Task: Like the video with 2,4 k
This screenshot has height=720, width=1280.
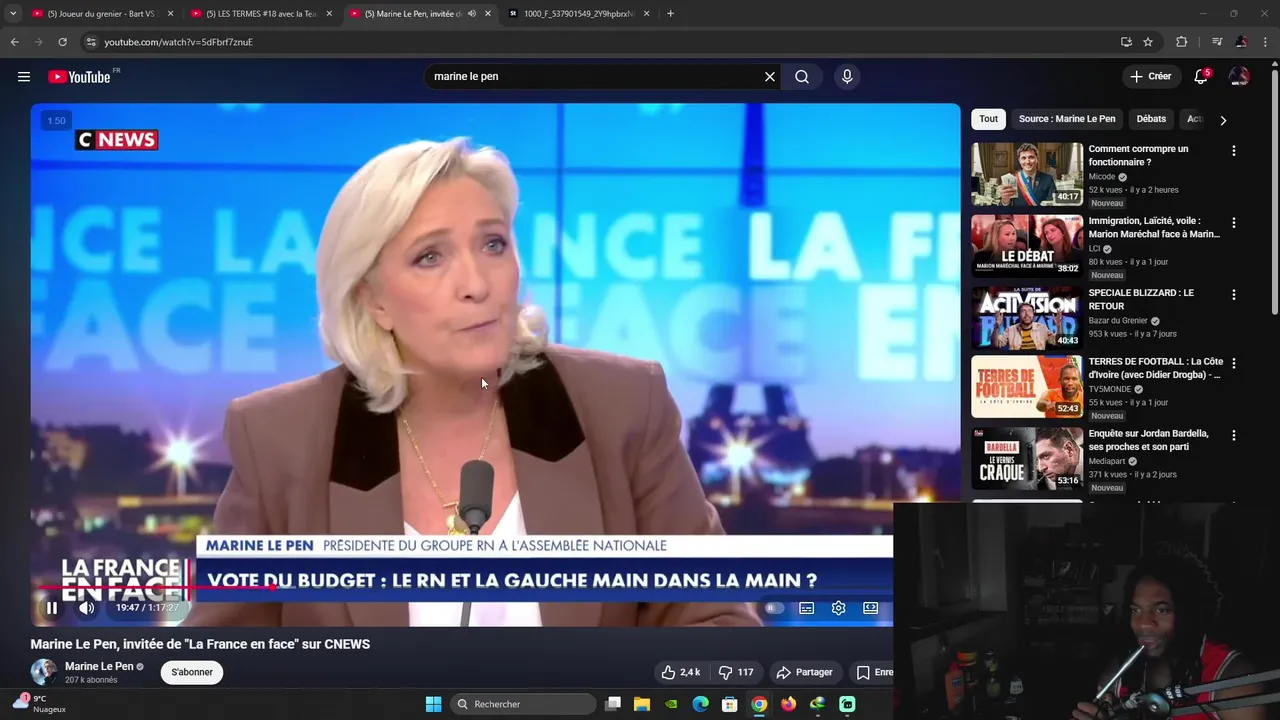Action: pyautogui.click(x=681, y=672)
